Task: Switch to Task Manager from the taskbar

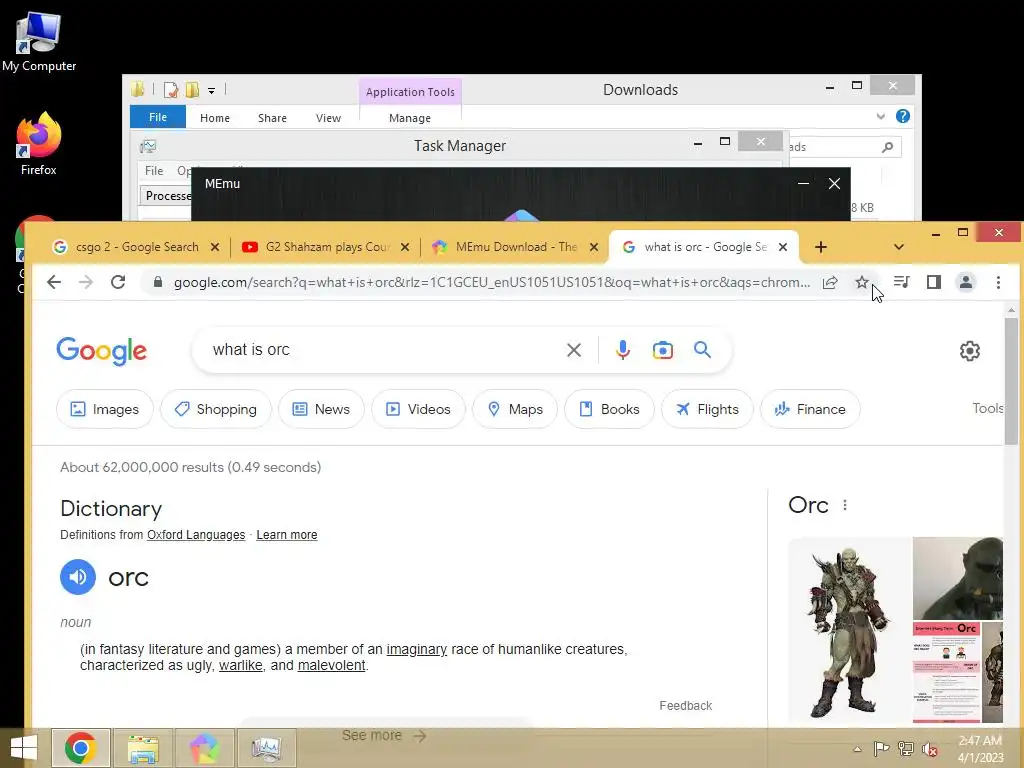Action: click(x=266, y=748)
